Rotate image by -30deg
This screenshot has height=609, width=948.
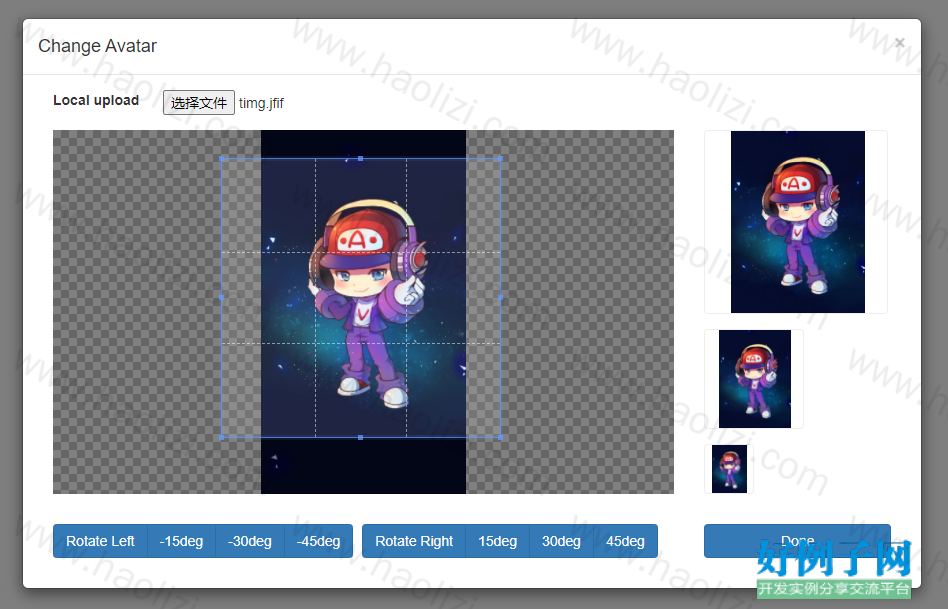[x=250, y=541]
